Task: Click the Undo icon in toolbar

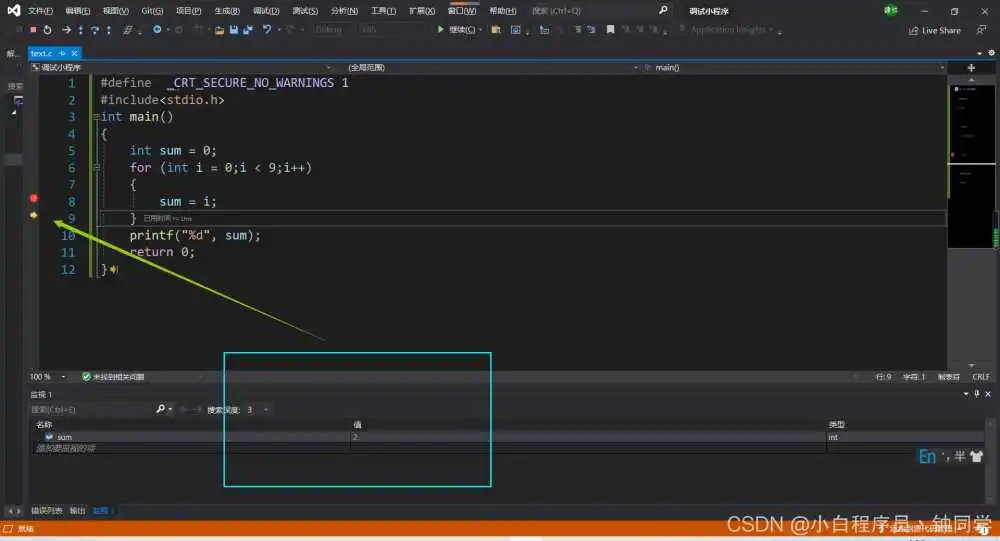Action: pos(267,30)
